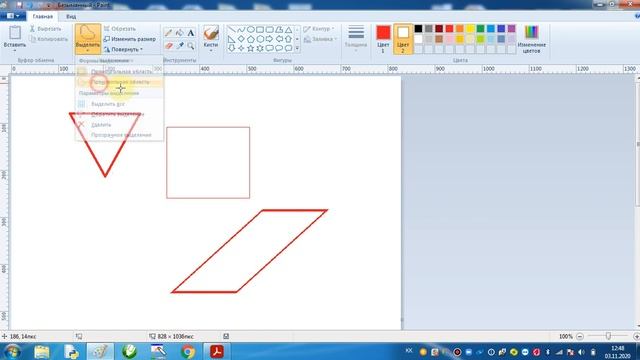The width and height of the screenshot is (640, 360).
Task: Click the zoom out minus button
Action: pyautogui.click(x=580, y=336)
